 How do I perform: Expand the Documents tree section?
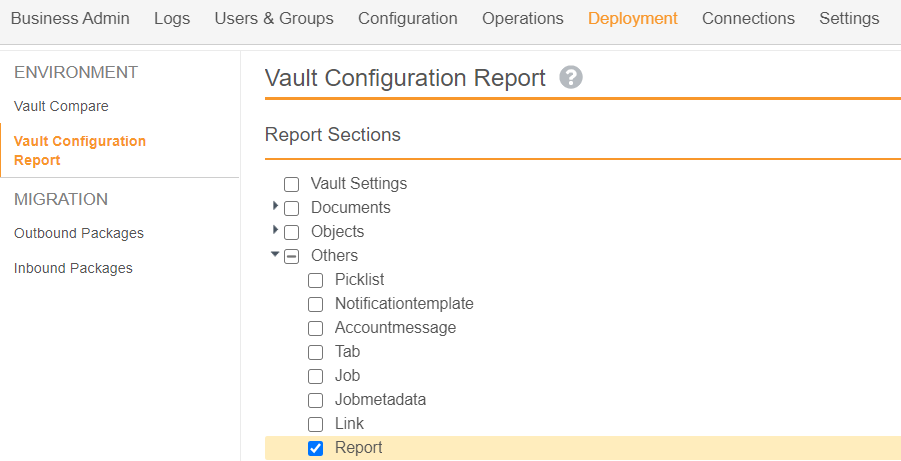click(x=275, y=206)
